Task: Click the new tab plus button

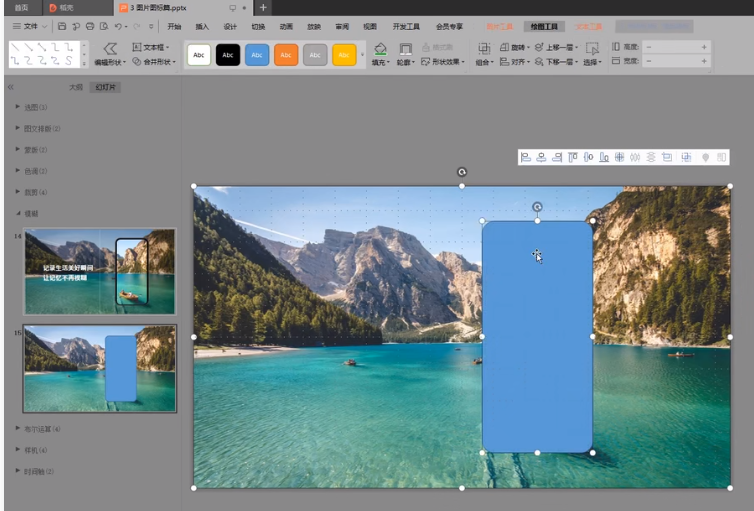Action: (263, 8)
